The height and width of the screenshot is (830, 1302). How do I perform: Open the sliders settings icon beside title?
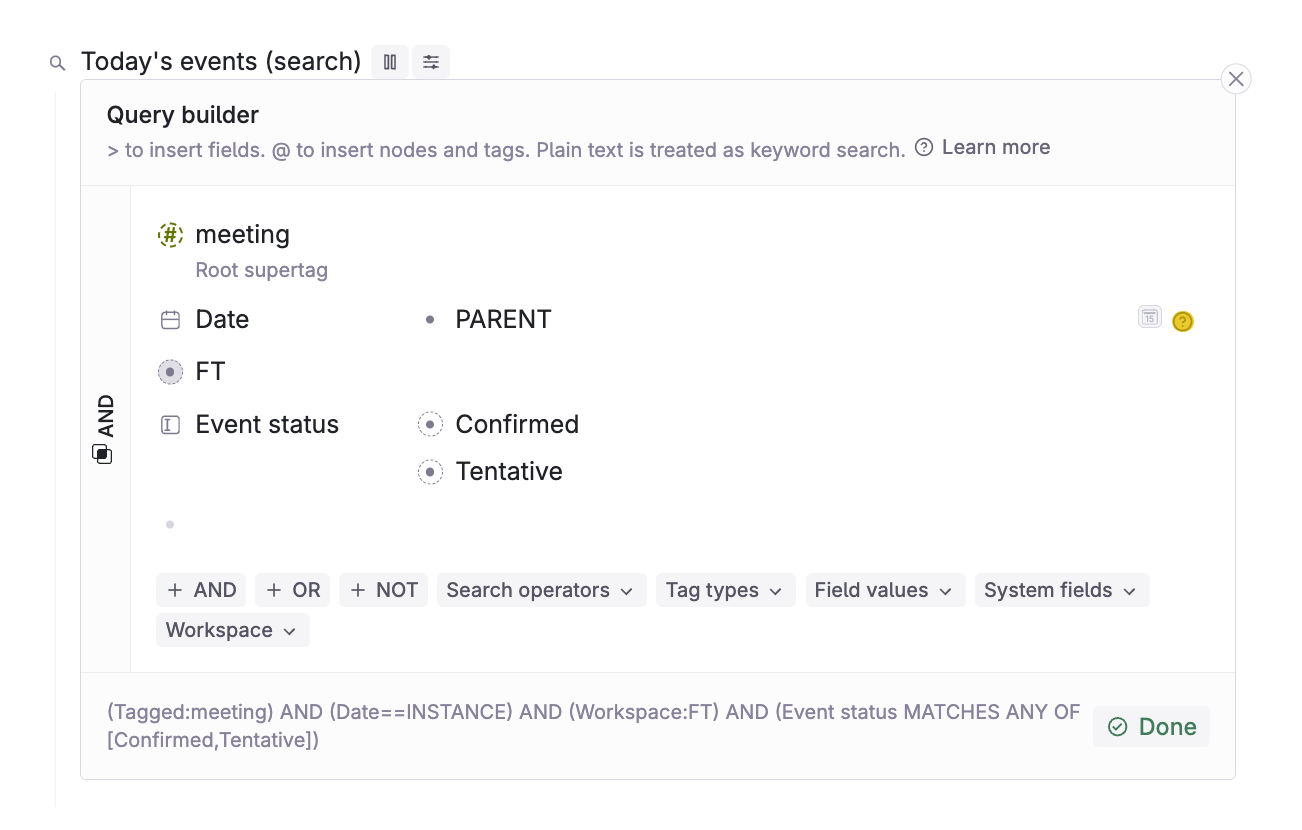pyautogui.click(x=431, y=62)
